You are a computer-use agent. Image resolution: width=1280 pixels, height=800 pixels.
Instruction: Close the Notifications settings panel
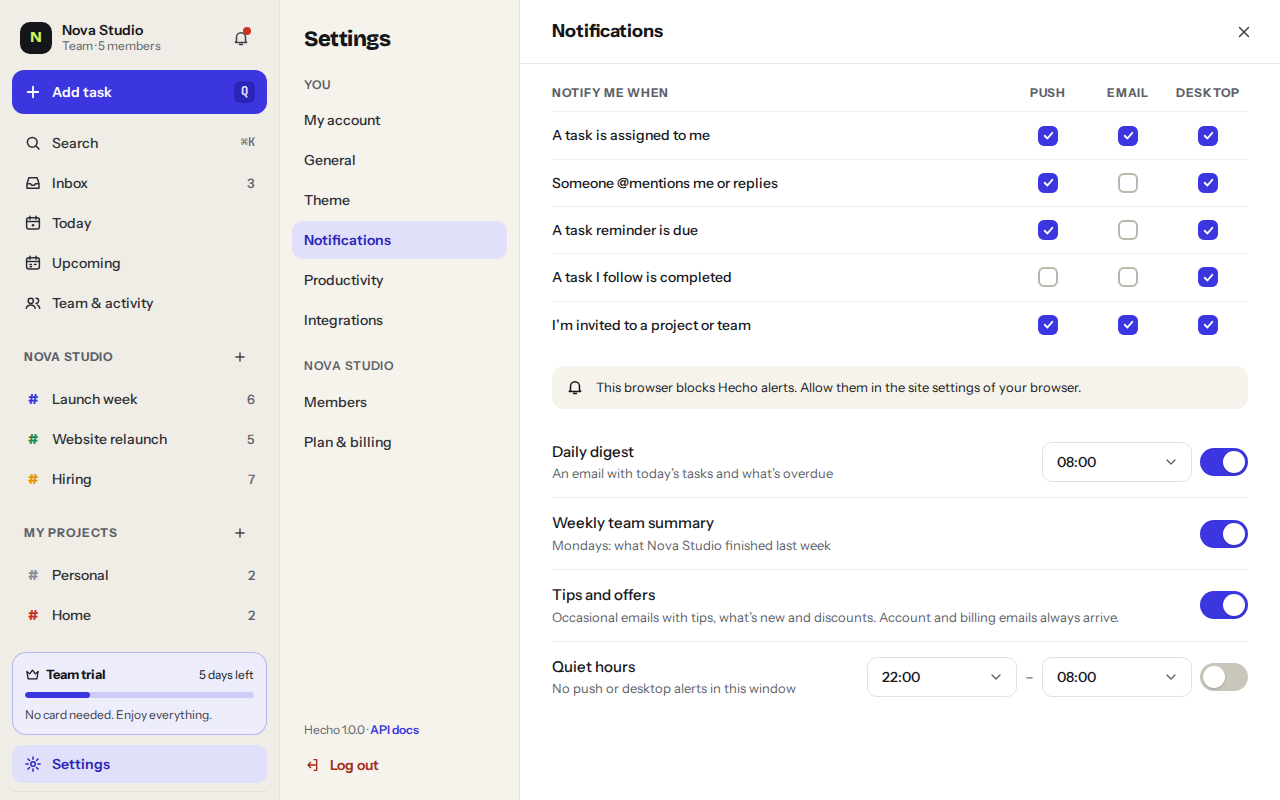click(1244, 32)
